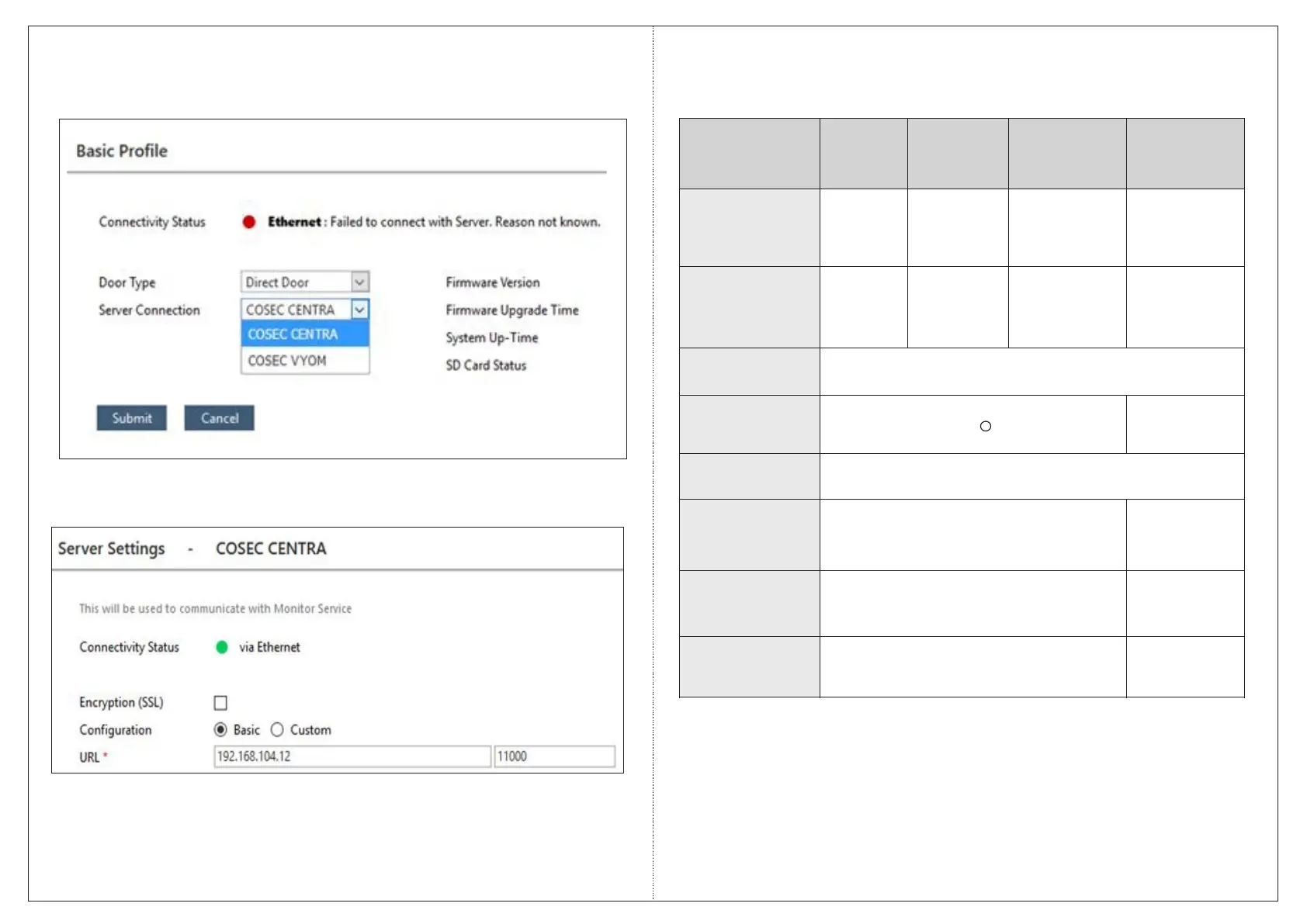Click the SD Card Status label

pos(486,365)
